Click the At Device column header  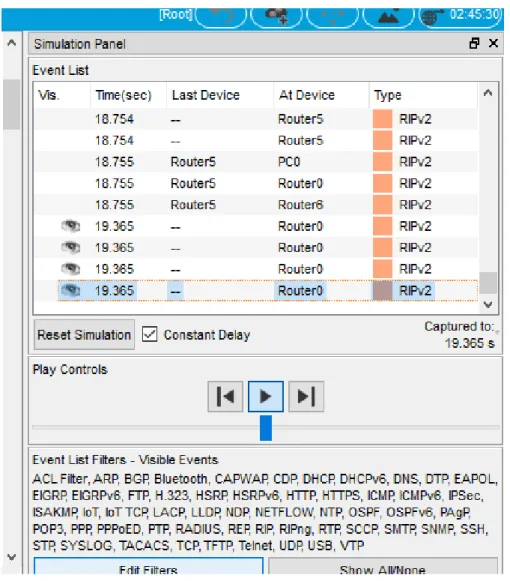(x=321, y=95)
